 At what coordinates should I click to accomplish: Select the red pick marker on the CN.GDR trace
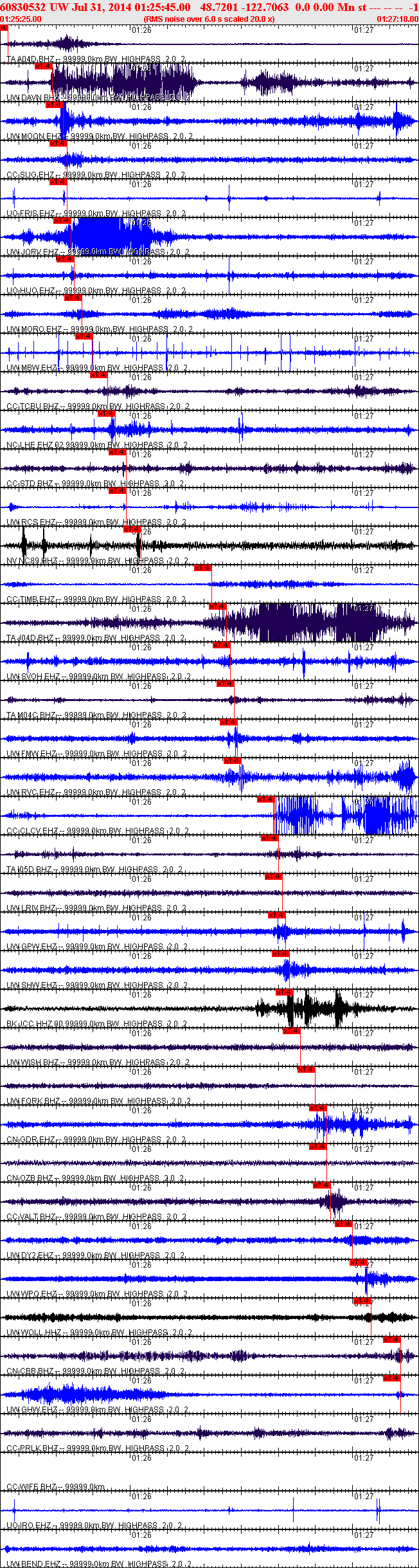coord(318,1108)
